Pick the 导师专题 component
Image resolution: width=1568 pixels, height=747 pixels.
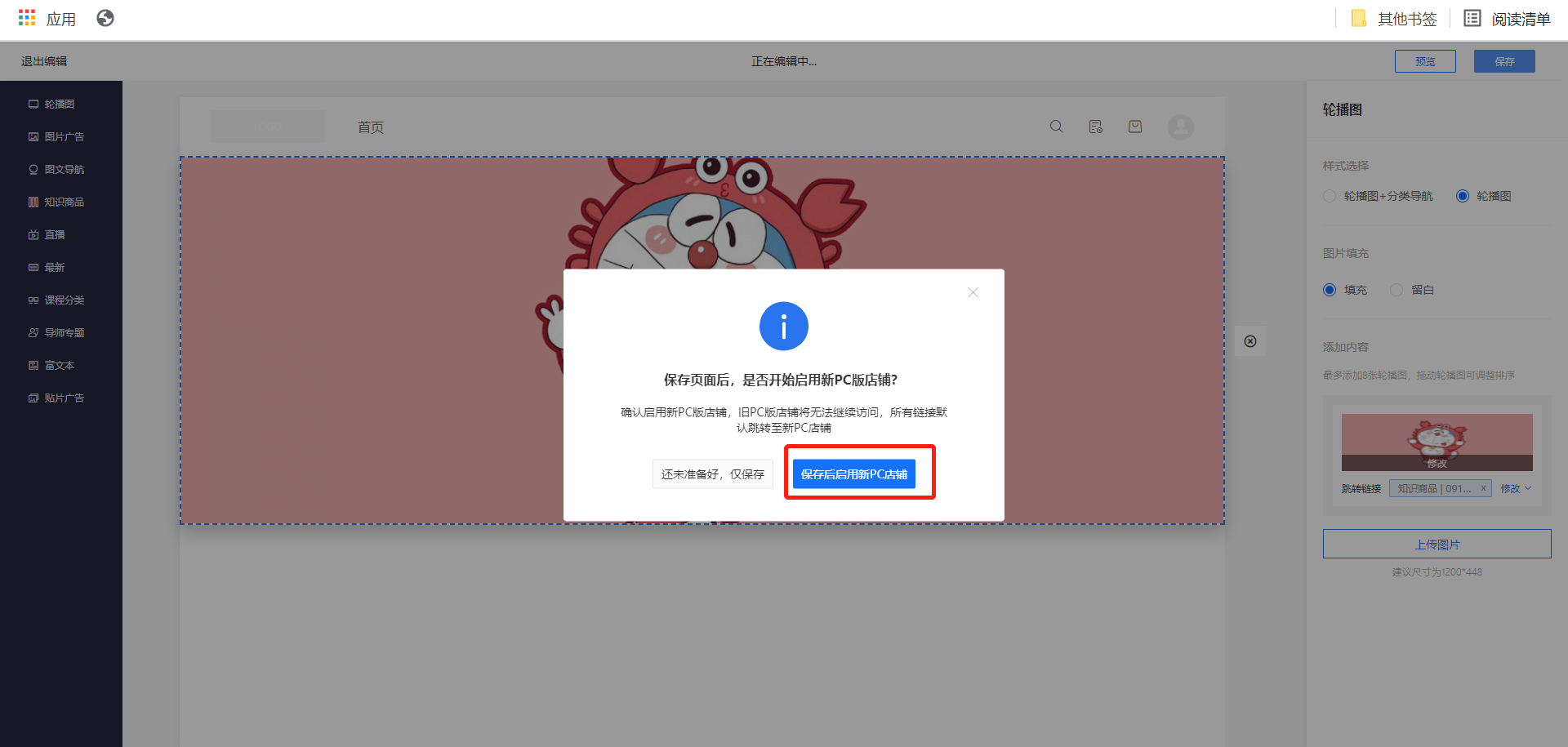coord(56,333)
